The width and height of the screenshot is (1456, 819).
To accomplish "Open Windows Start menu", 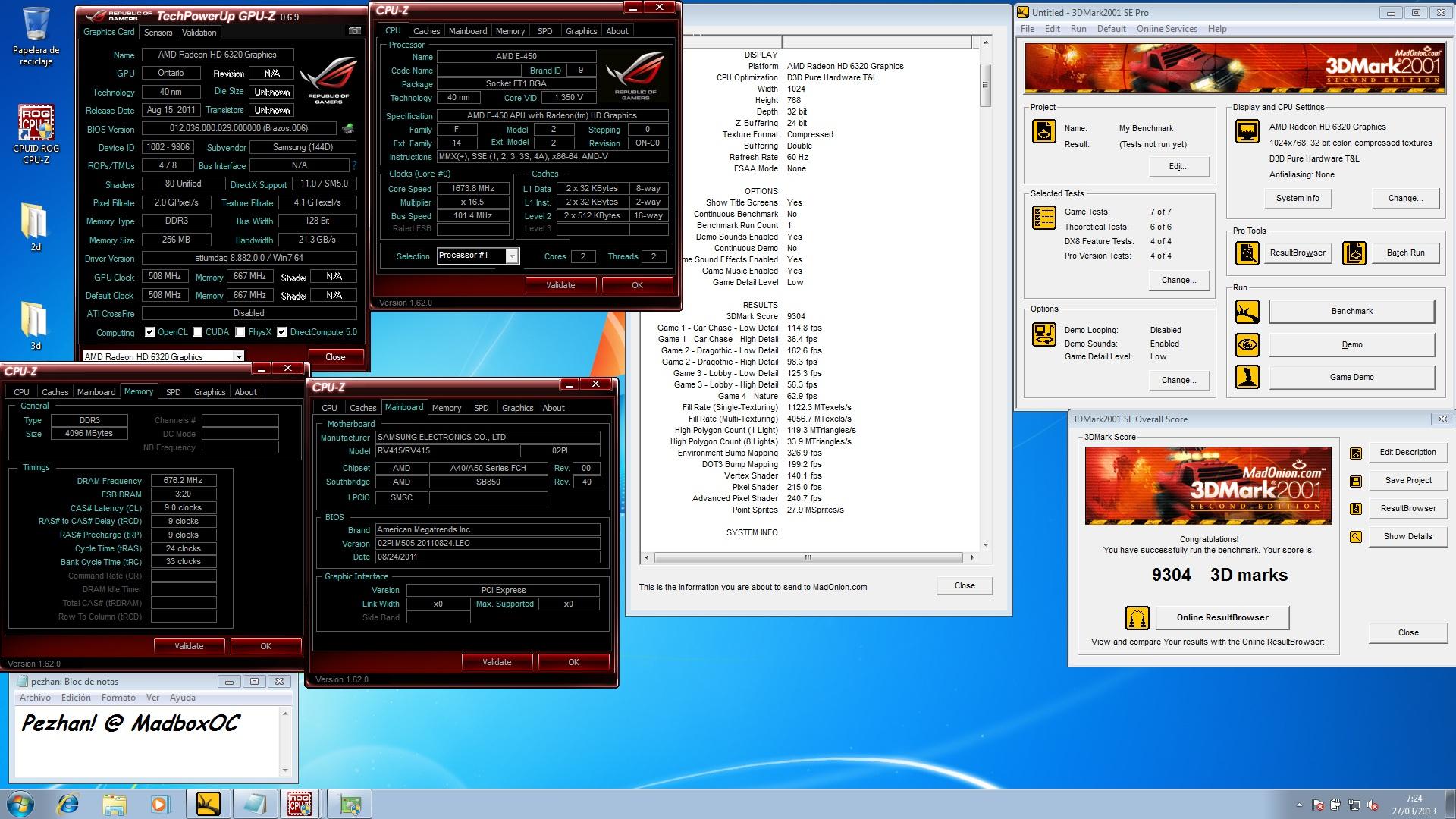I will pos(20,803).
